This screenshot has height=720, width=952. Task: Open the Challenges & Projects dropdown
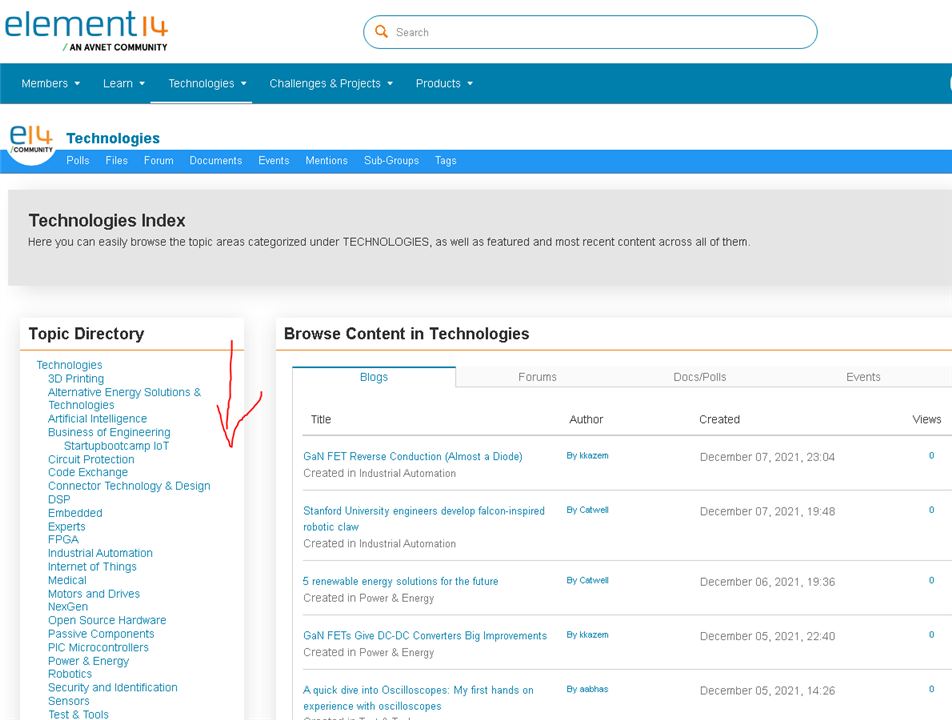(331, 83)
